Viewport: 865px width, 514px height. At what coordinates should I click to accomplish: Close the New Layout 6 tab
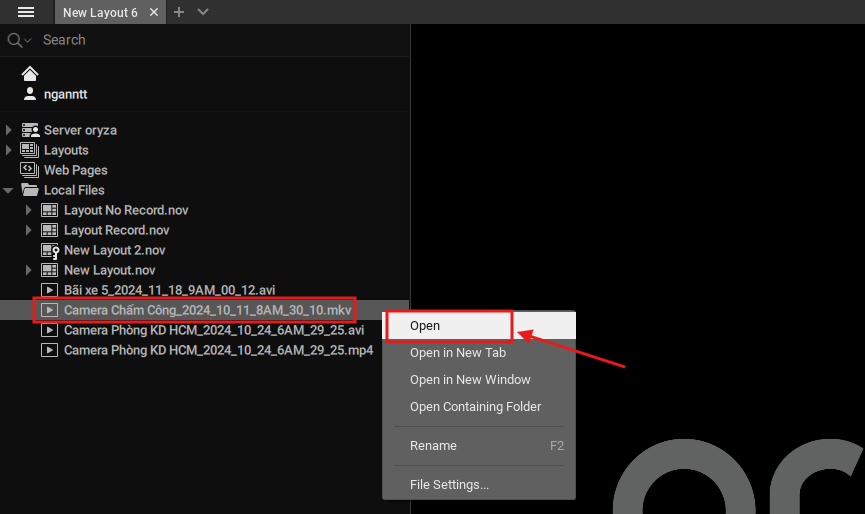[154, 12]
